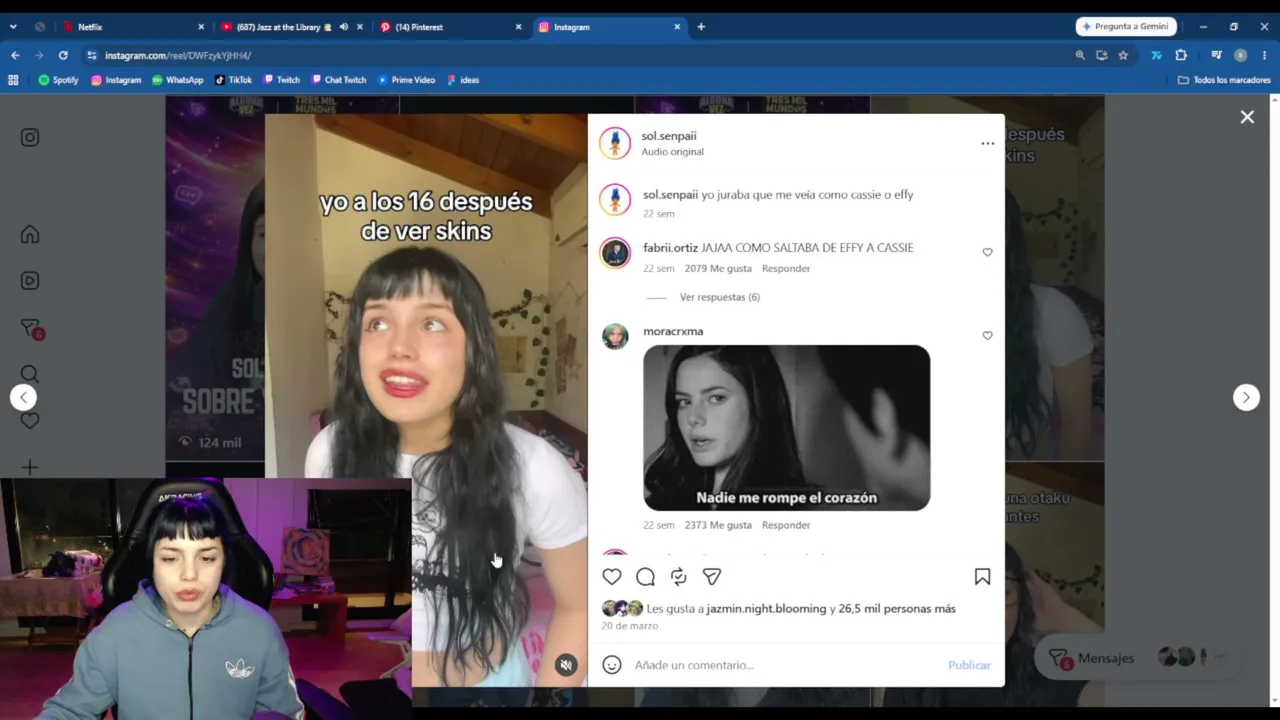Screen dimensions: 1280x720
Task: Go to Instagram Home in the sidebar
Action: coord(30,234)
